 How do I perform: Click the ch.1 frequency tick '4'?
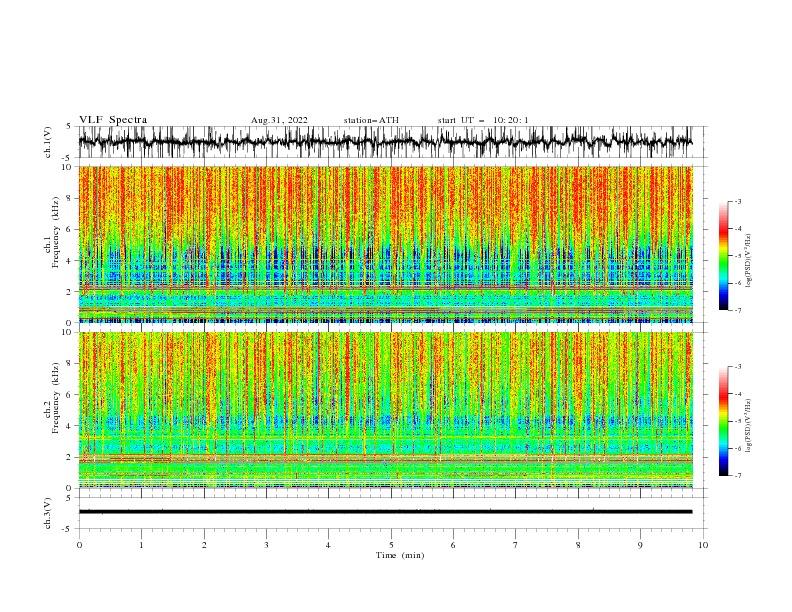70,261
